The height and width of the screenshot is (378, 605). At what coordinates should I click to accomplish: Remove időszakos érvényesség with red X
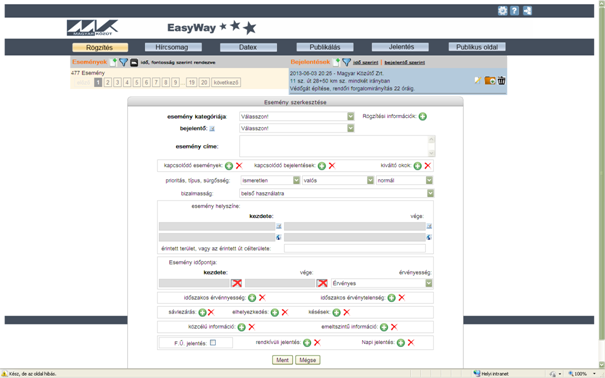click(262, 297)
